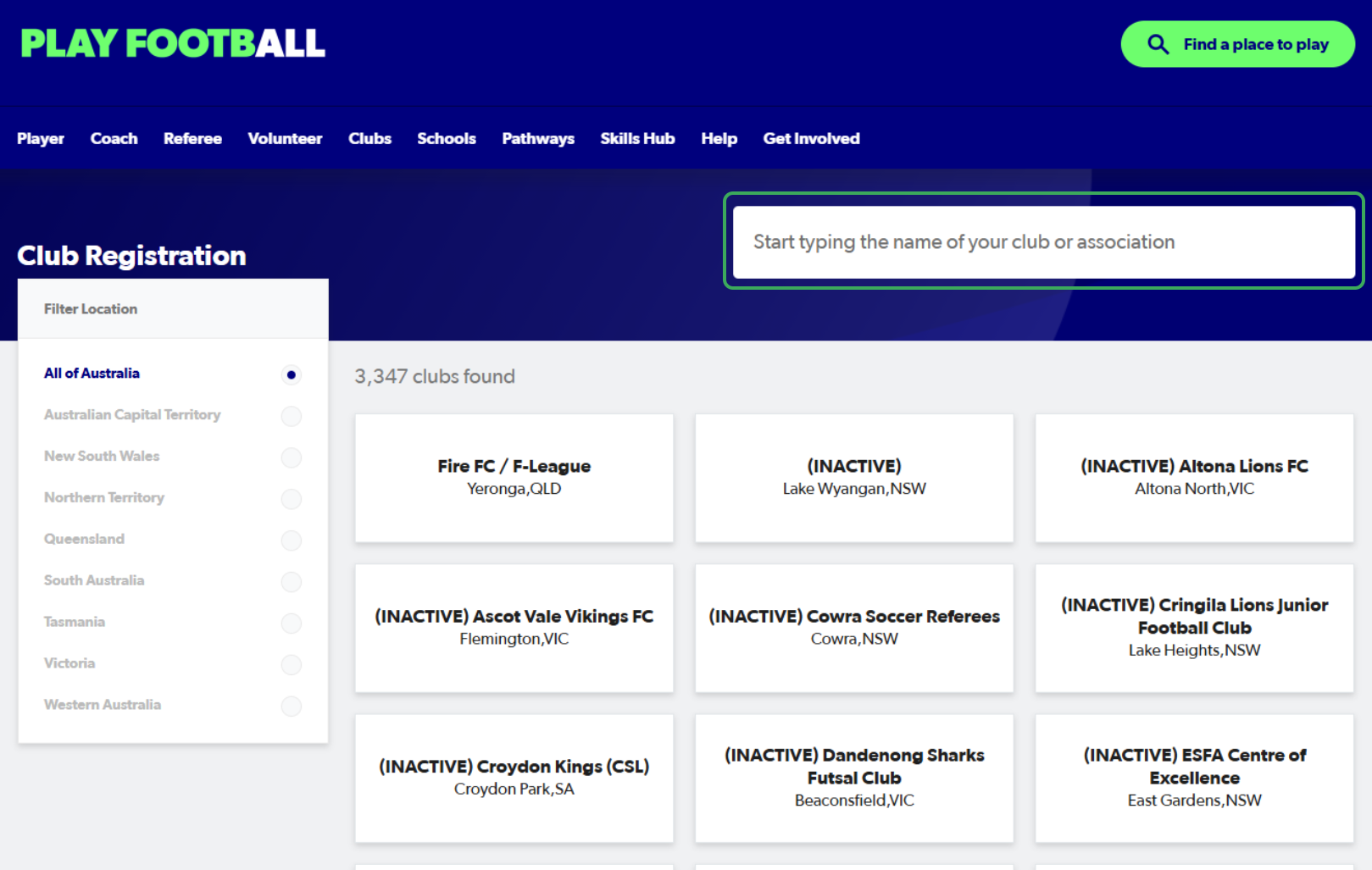1372x870 pixels.
Task: Click the Filter Location heading
Action: tap(91, 309)
